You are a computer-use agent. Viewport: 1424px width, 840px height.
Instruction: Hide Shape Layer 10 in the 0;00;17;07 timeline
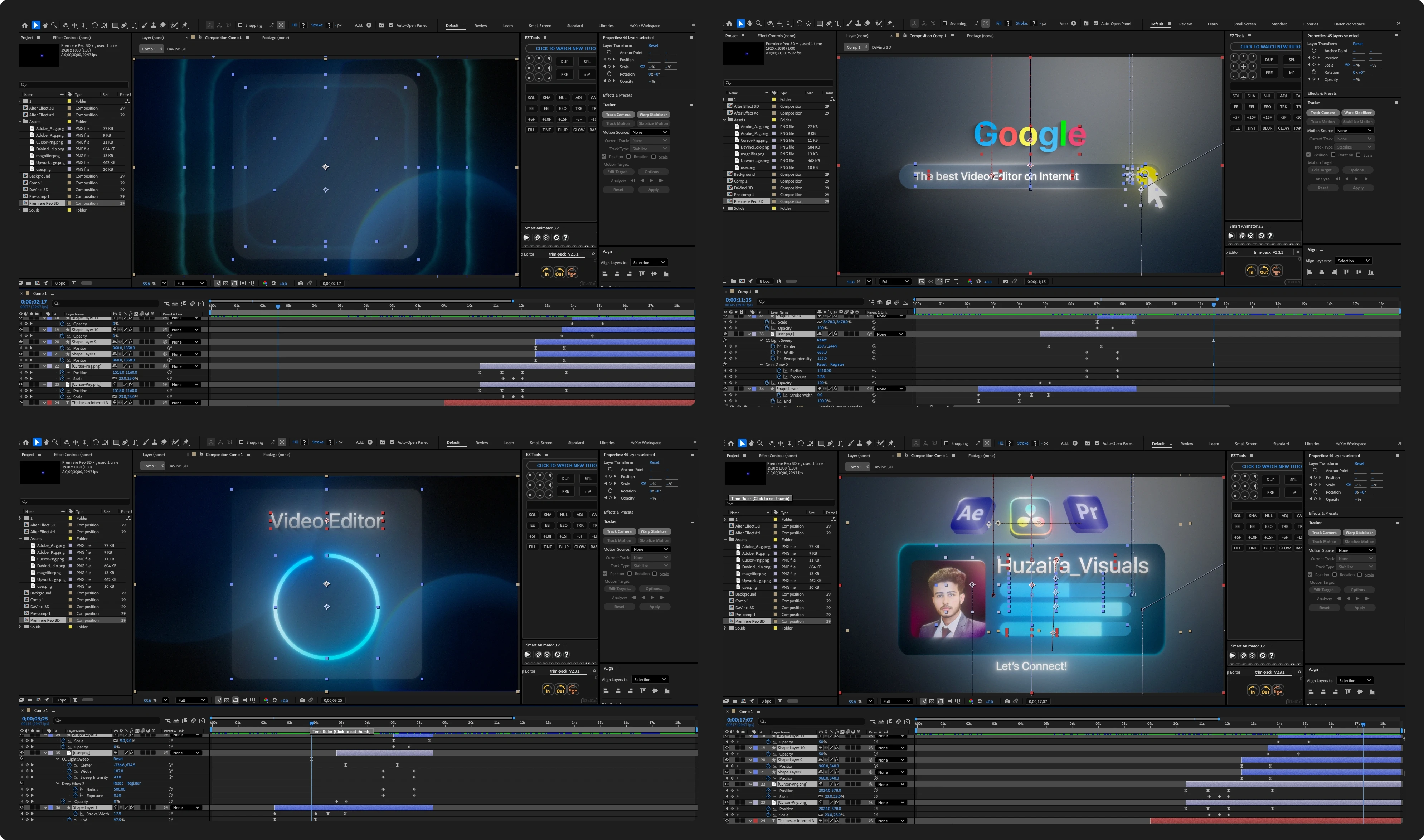[727, 748]
